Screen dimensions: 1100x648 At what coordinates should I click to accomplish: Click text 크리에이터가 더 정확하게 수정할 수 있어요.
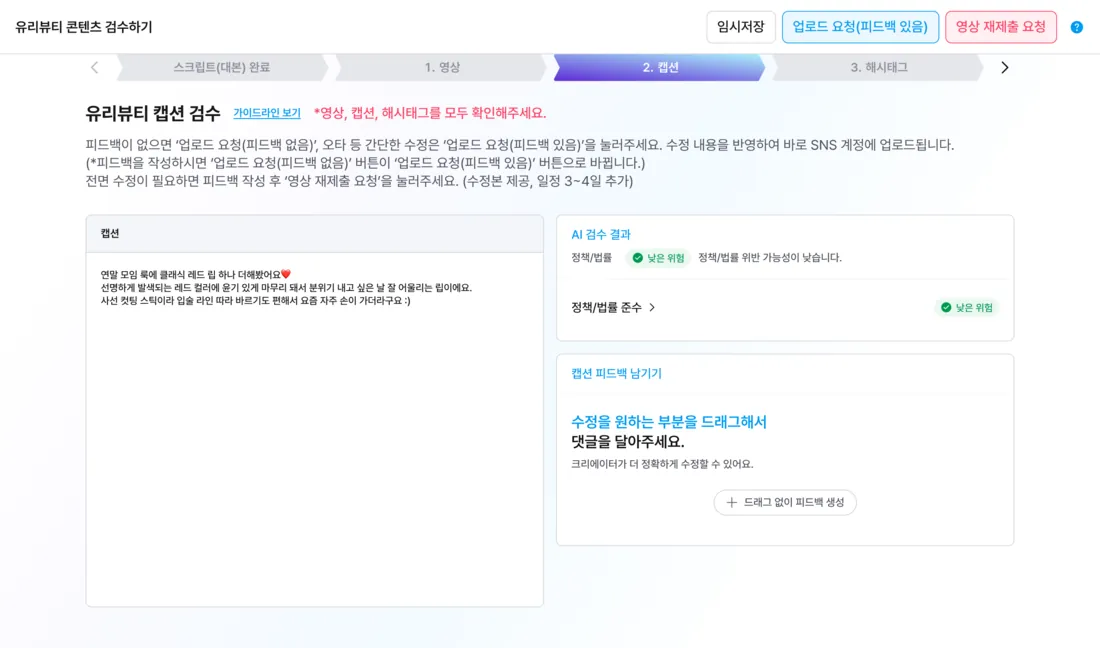pos(662,464)
